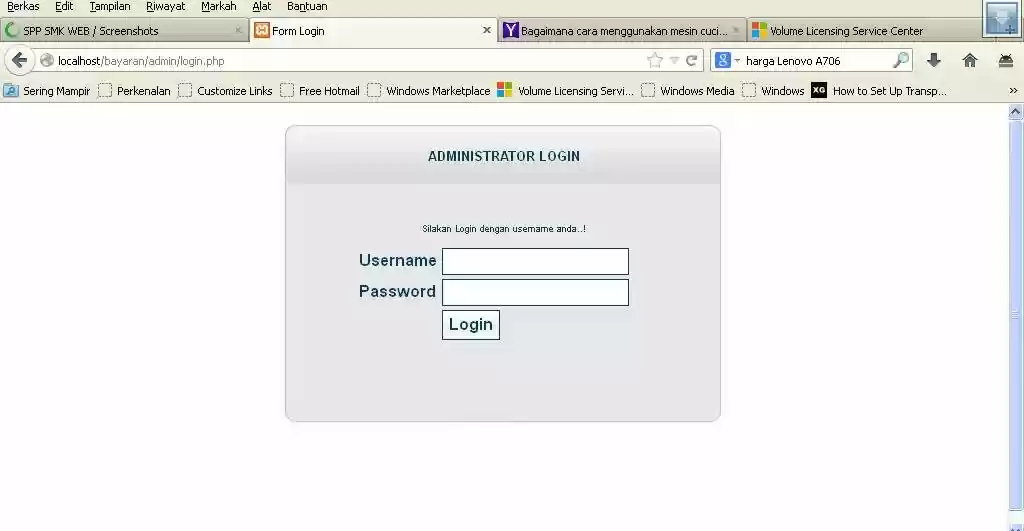Open the Bantuan menu

tap(307, 7)
